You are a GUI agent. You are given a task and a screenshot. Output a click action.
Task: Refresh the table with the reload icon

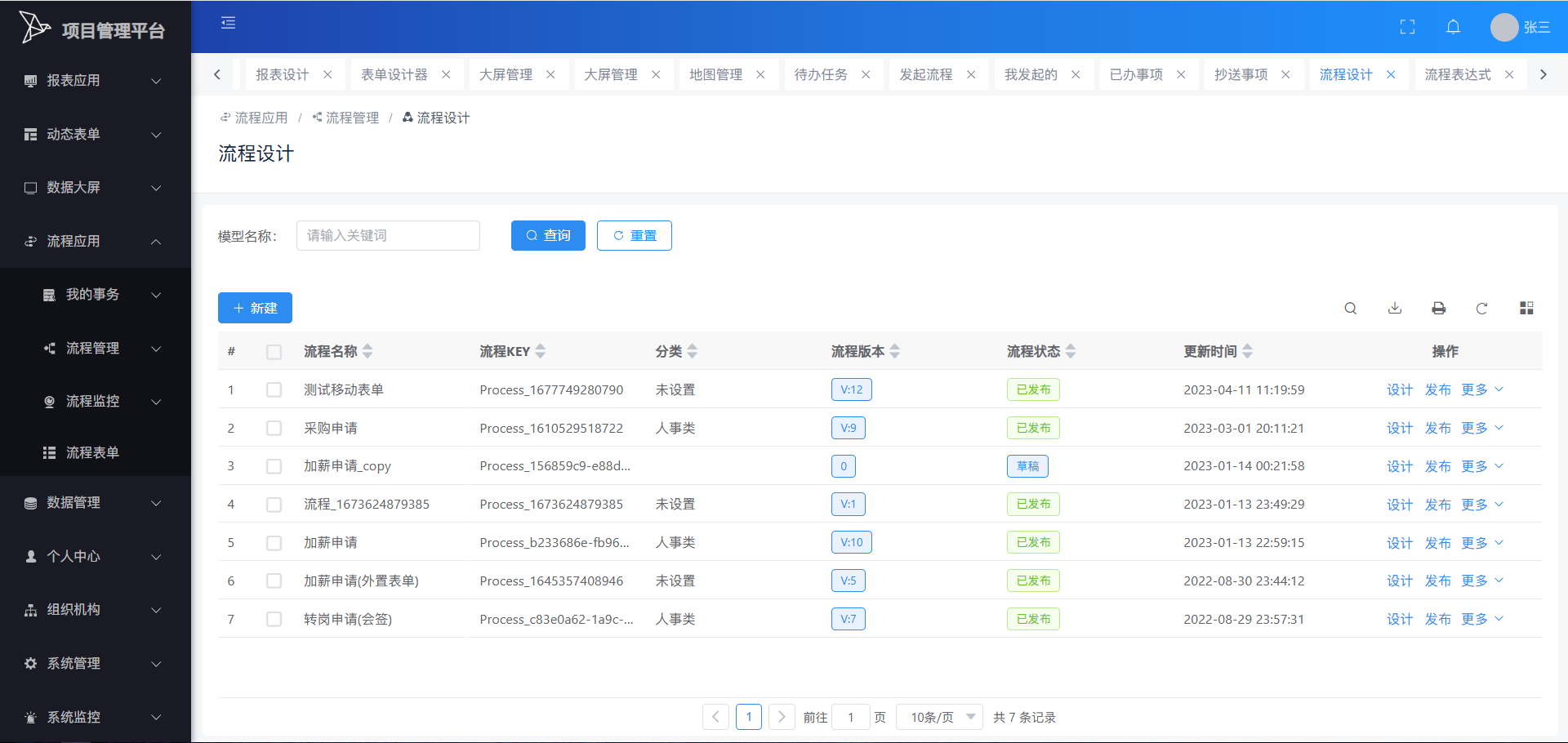tap(1481, 308)
